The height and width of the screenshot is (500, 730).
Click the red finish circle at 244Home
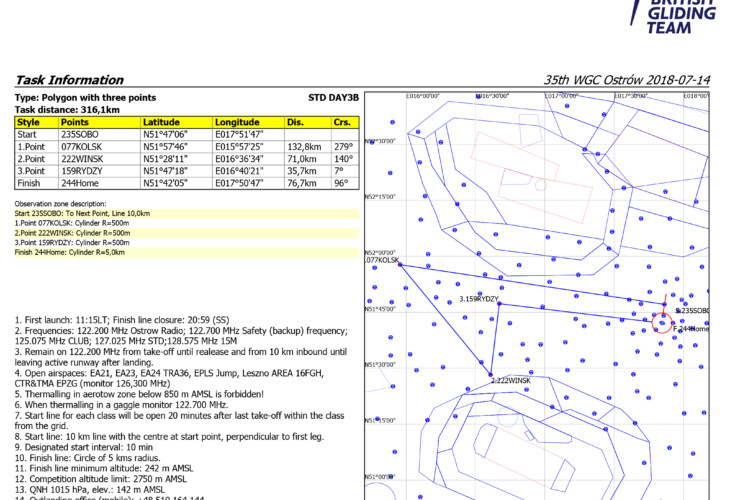pos(661,322)
